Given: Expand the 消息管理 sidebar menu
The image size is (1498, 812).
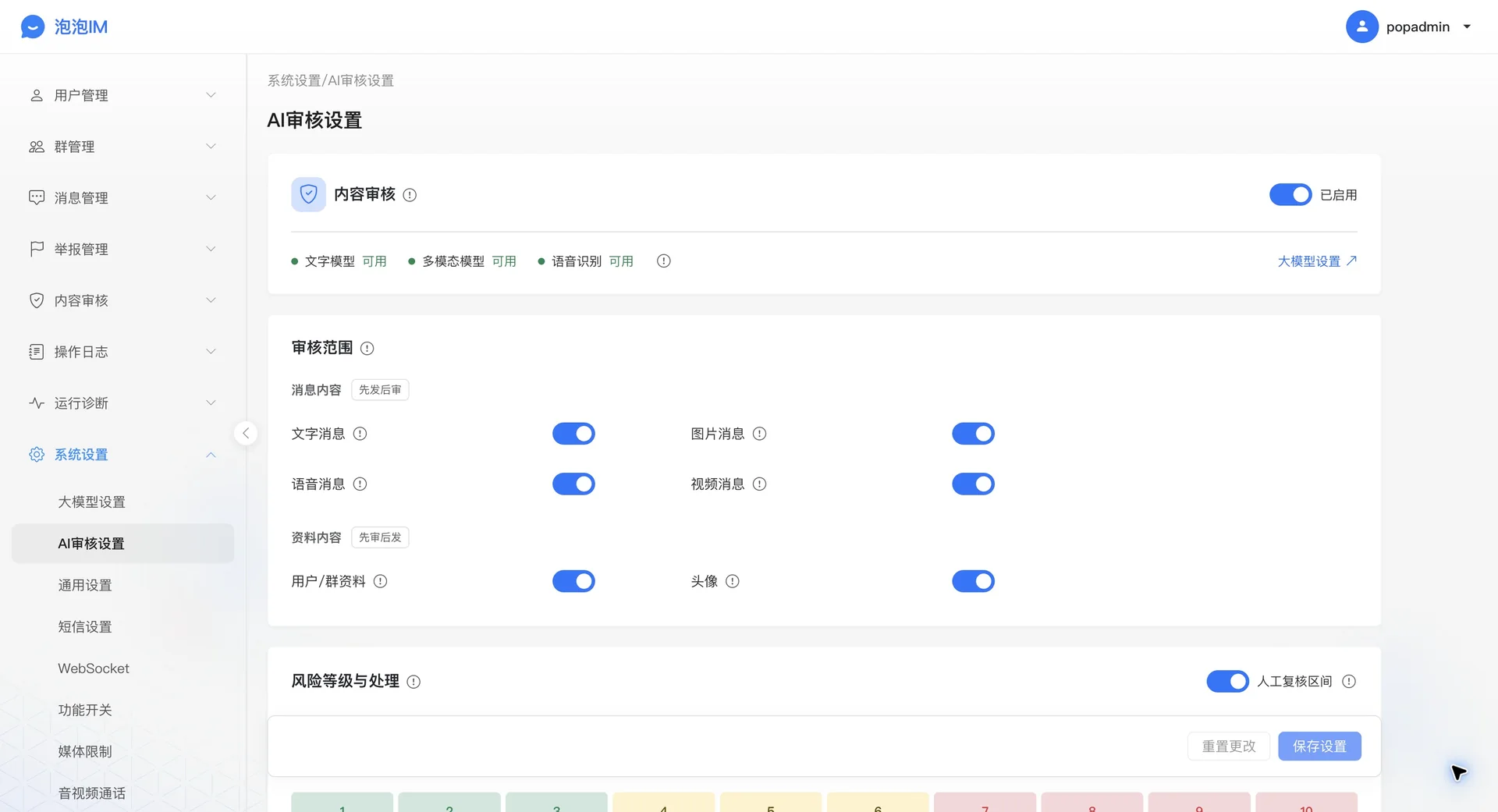Looking at the screenshot, I should pyautogui.click(x=122, y=198).
